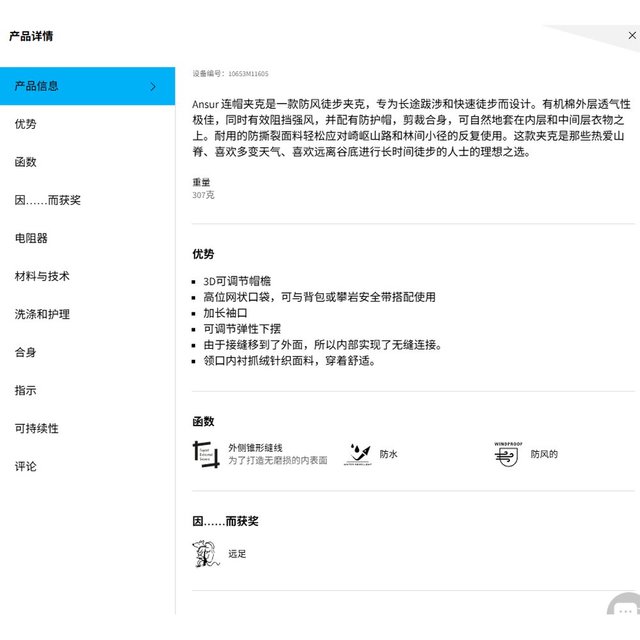Click the water repellent droplet icon

pyautogui.click(x=358, y=454)
